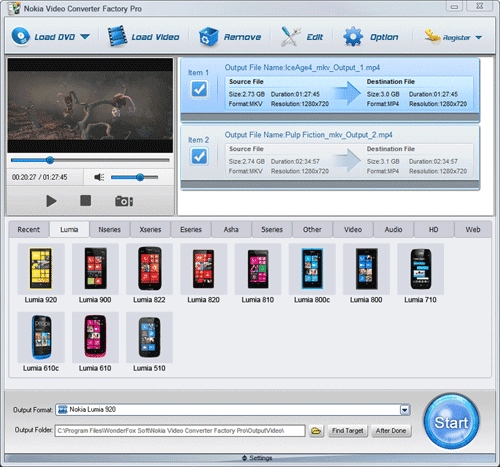
Task: Switch to the Eseries tab
Action: tap(191, 229)
